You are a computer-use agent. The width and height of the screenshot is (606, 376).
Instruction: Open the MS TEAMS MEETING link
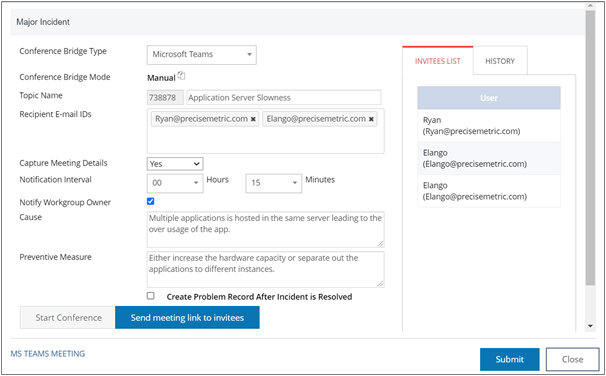point(48,354)
